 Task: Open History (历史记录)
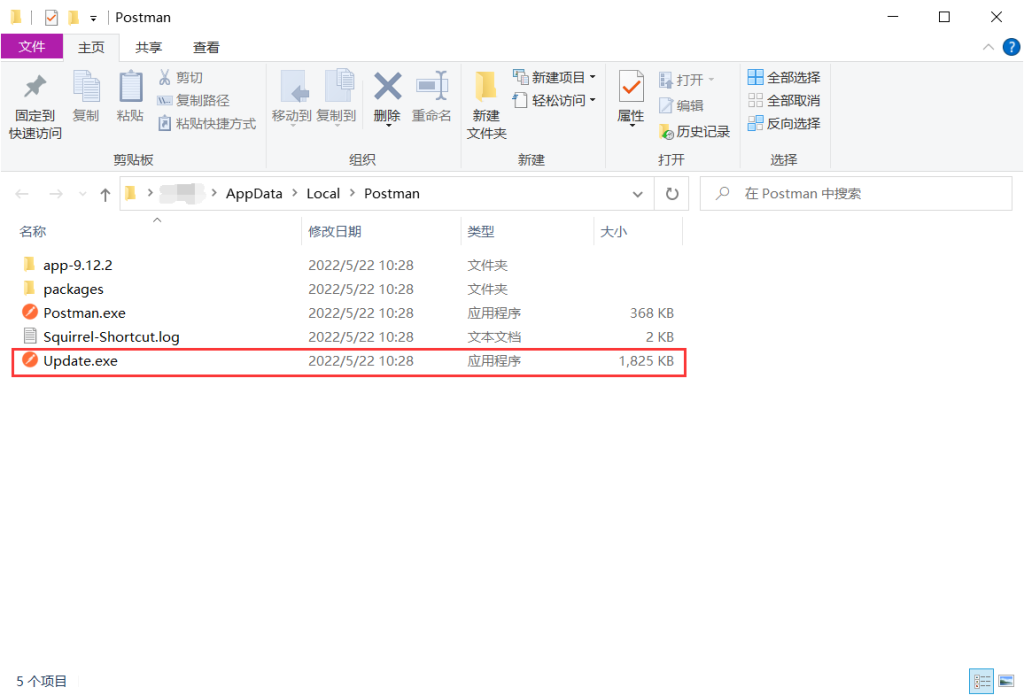(x=694, y=132)
